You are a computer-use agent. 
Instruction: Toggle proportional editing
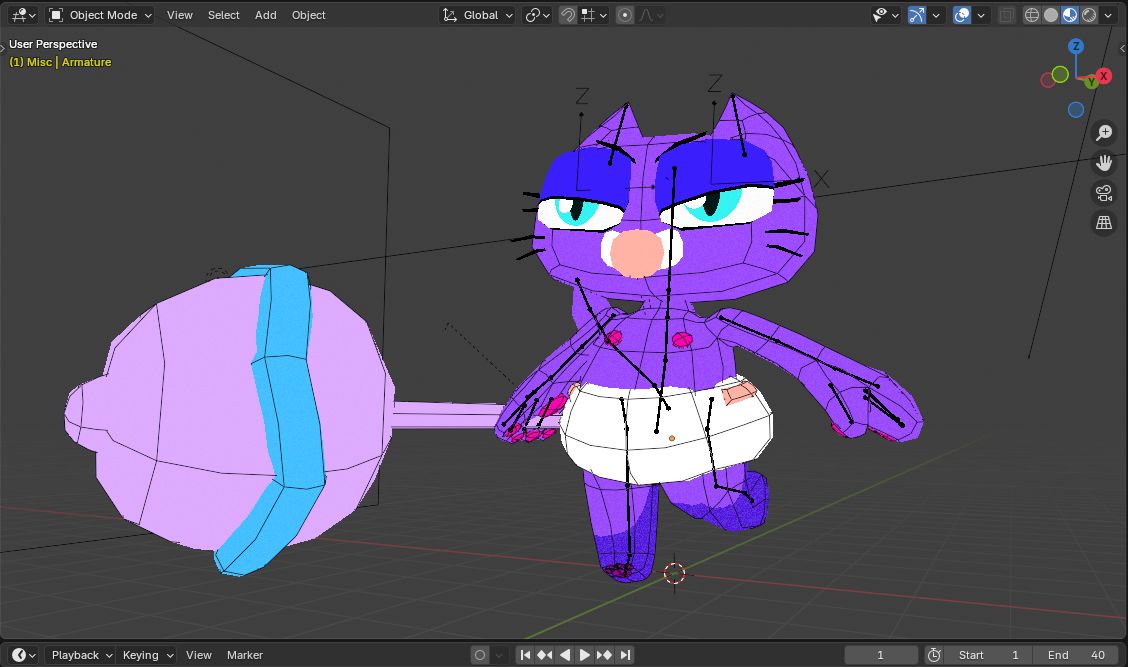[x=625, y=14]
